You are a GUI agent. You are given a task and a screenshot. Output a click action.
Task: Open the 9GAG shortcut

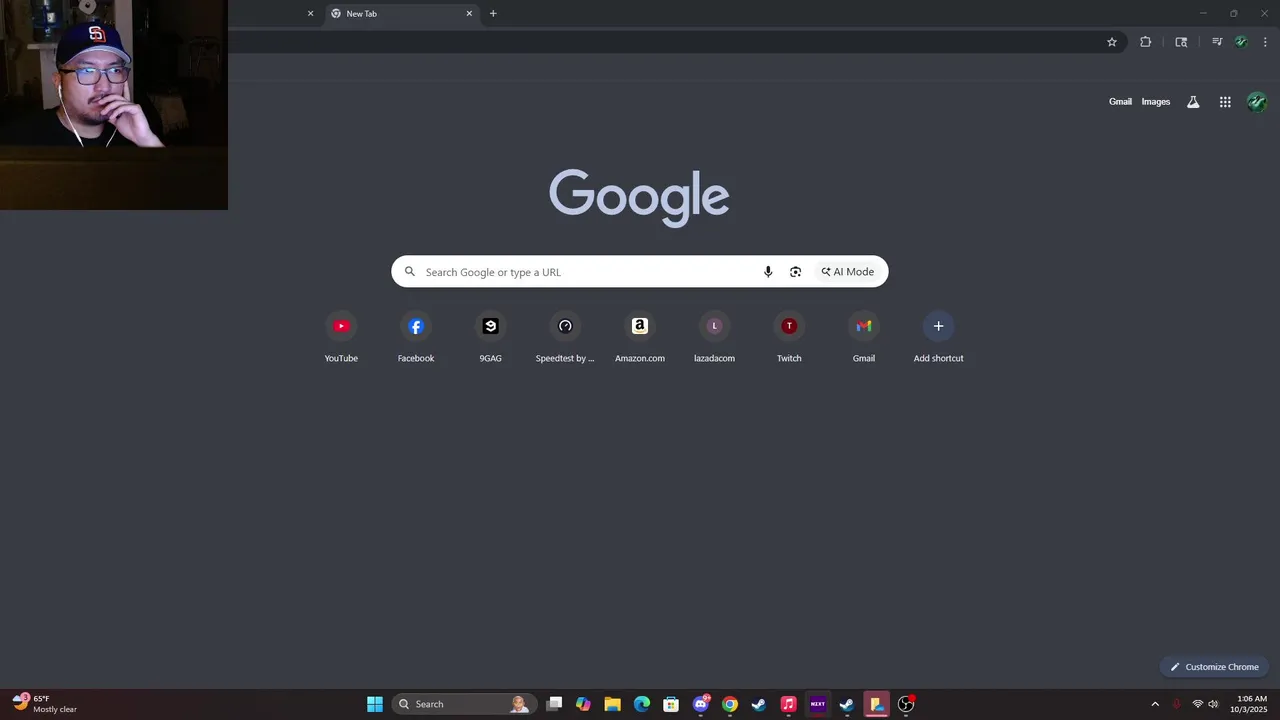coord(490,337)
